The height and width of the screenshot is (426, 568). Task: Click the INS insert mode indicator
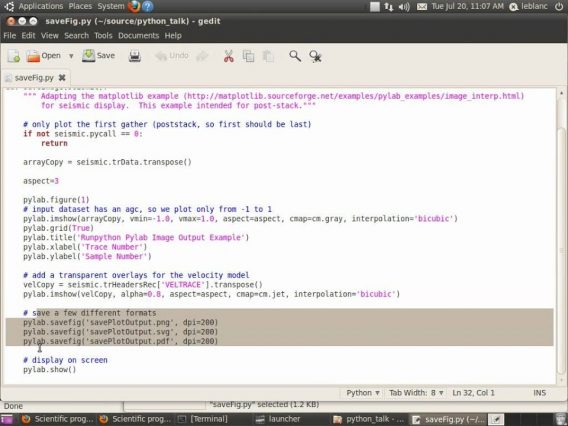[539, 393]
